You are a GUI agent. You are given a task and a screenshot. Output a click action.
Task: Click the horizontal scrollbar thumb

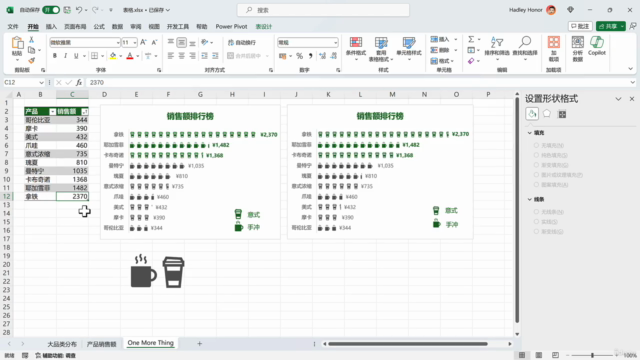pyautogui.click(x=408, y=344)
